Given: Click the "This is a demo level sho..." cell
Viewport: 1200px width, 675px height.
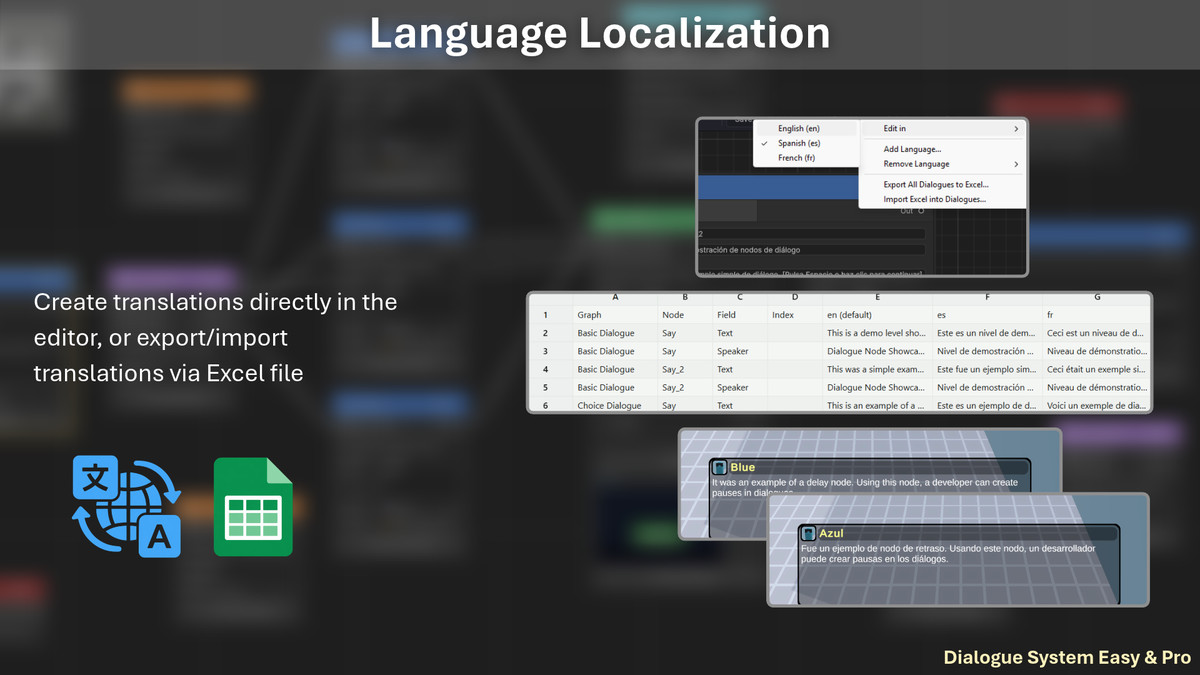Looking at the screenshot, I should [877, 333].
